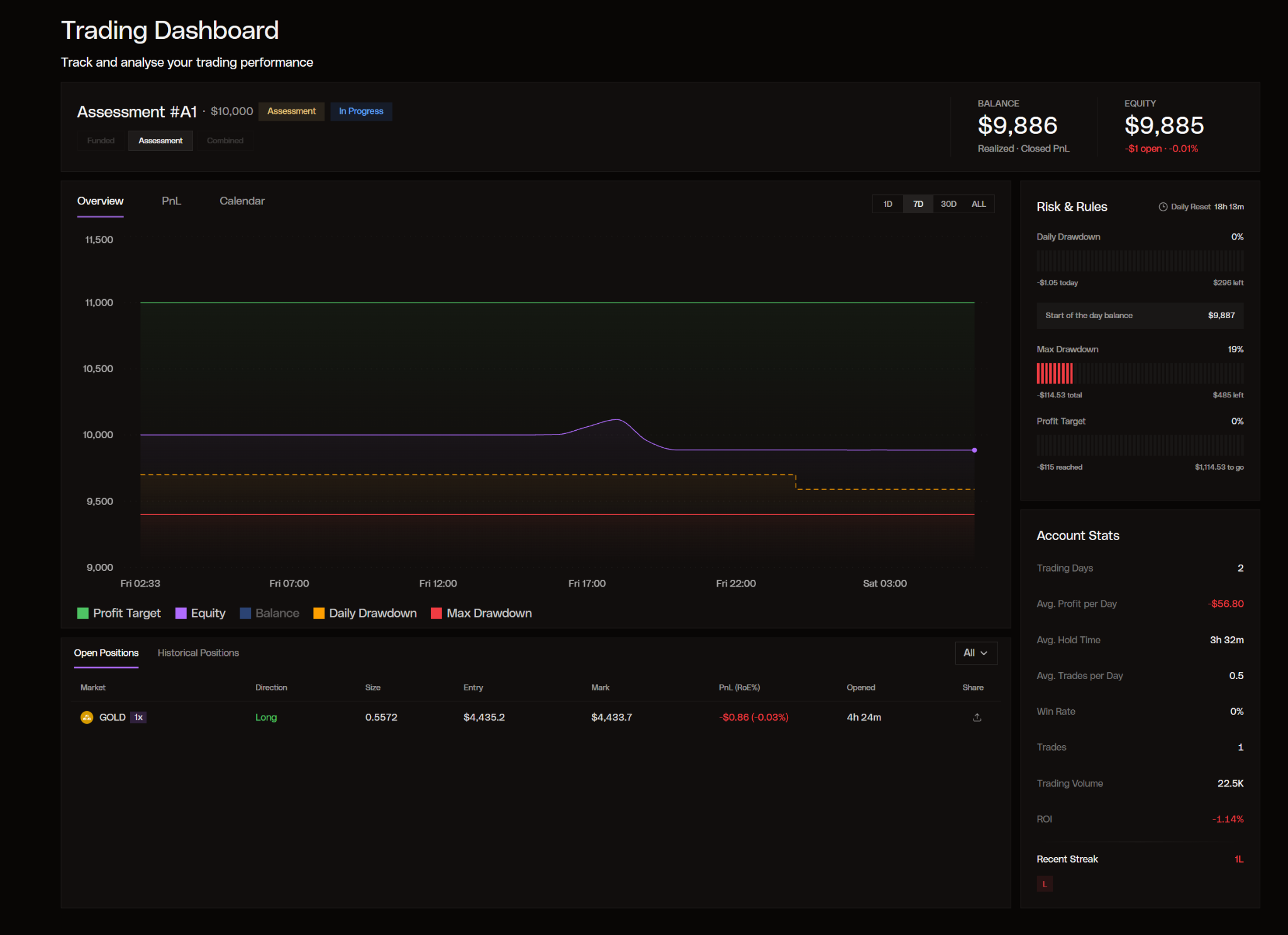Viewport: 1288px width, 935px height.
Task: Select the Overview tab
Action: [x=101, y=201]
